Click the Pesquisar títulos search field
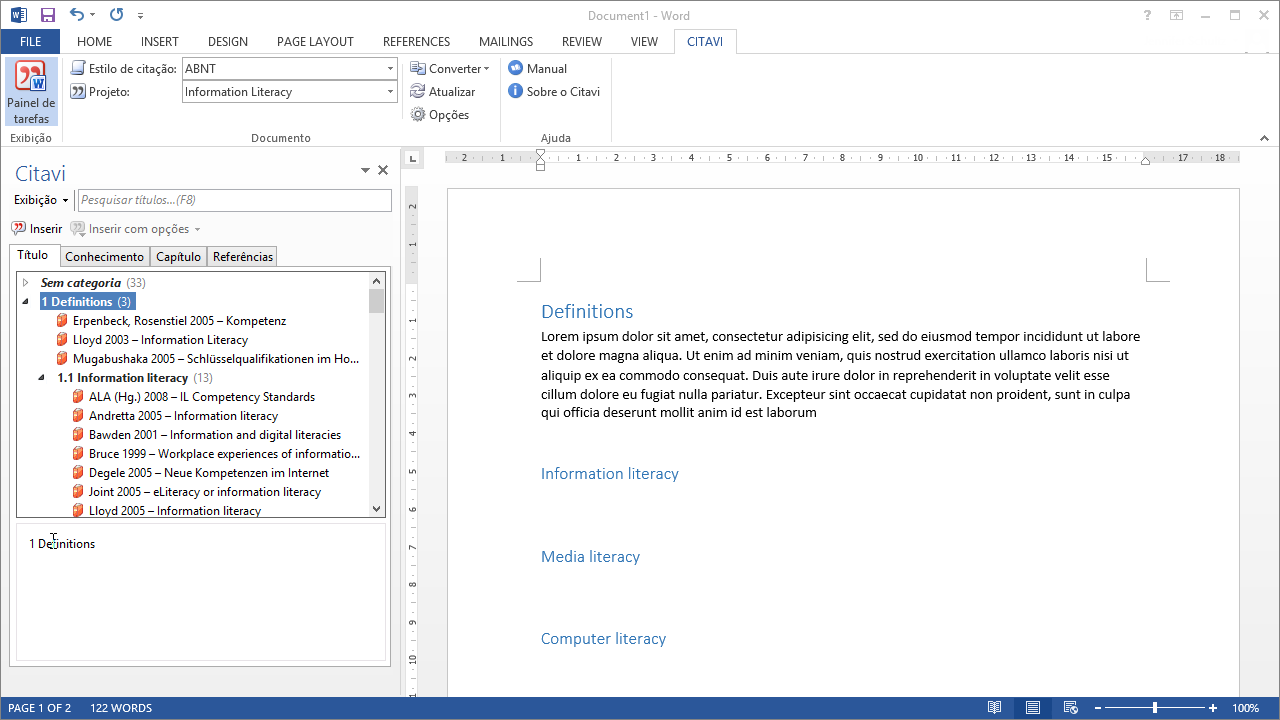This screenshot has height=720, width=1280. click(235, 201)
